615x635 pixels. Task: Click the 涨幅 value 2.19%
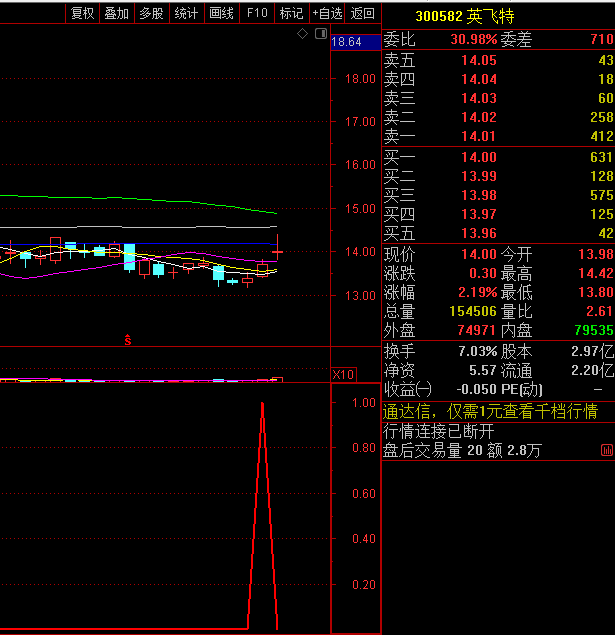click(478, 292)
